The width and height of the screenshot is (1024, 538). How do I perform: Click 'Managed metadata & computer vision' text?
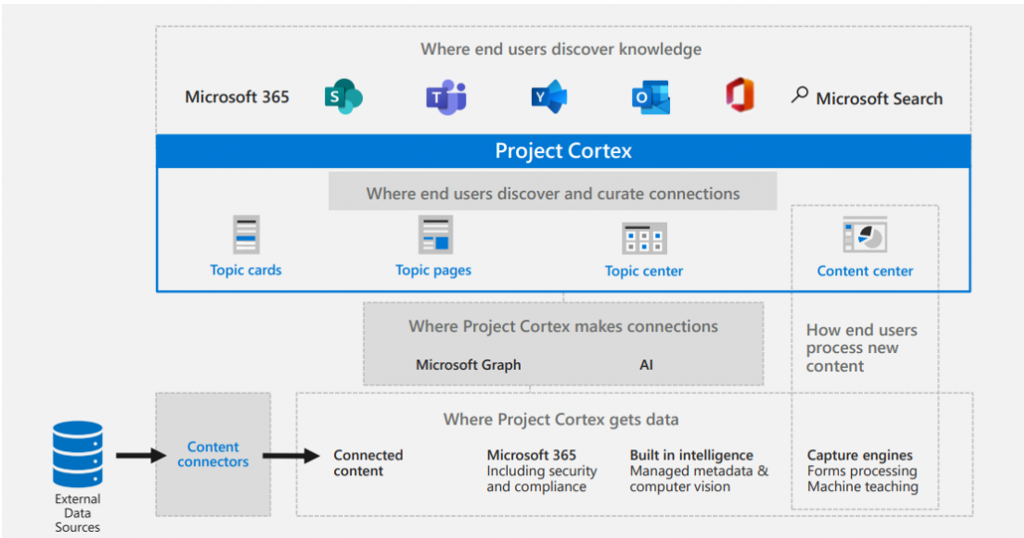click(699, 479)
